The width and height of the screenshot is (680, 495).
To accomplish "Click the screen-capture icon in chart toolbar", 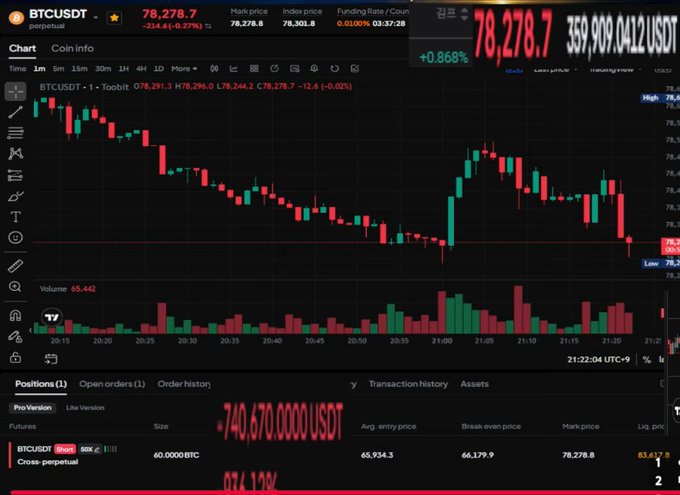I will (294, 69).
